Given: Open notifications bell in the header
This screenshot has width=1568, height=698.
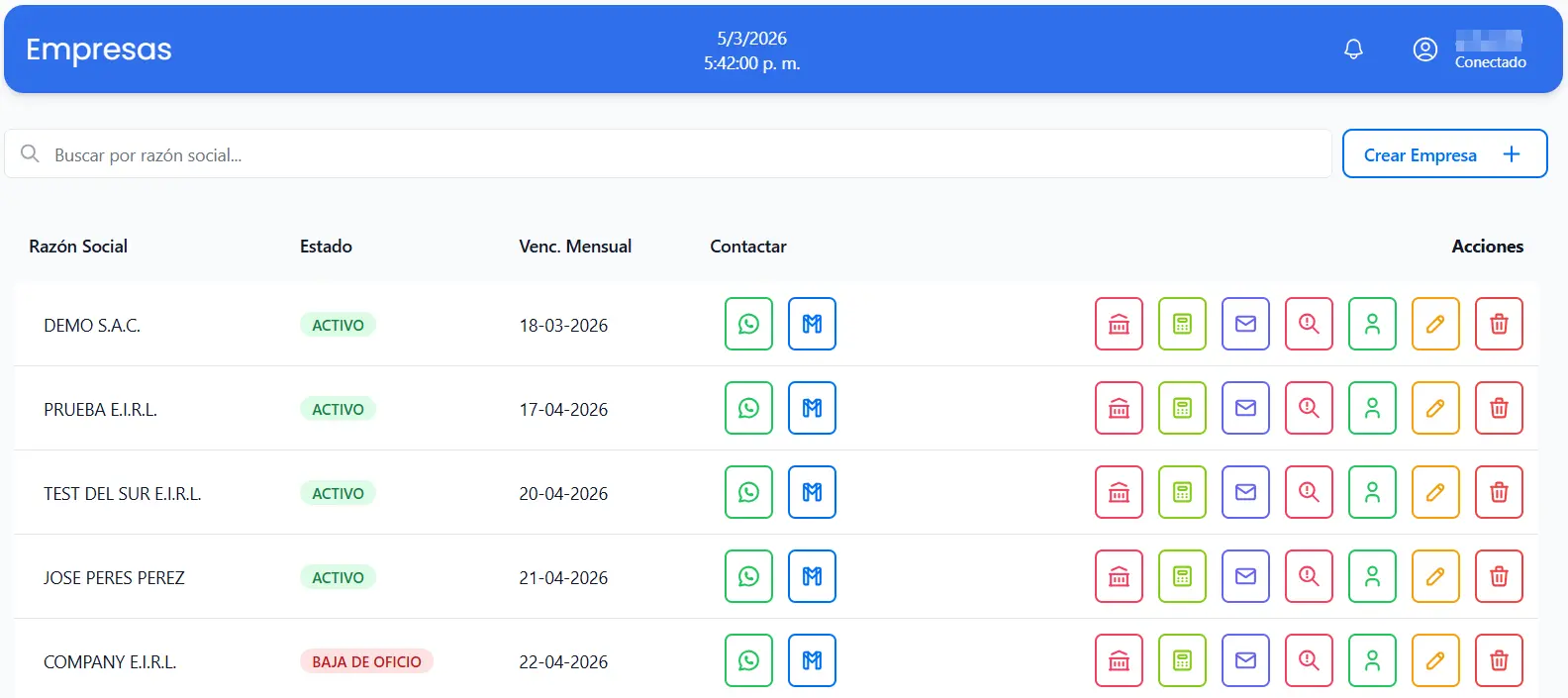Looking at the screenshot, I should click(1353, 49).
